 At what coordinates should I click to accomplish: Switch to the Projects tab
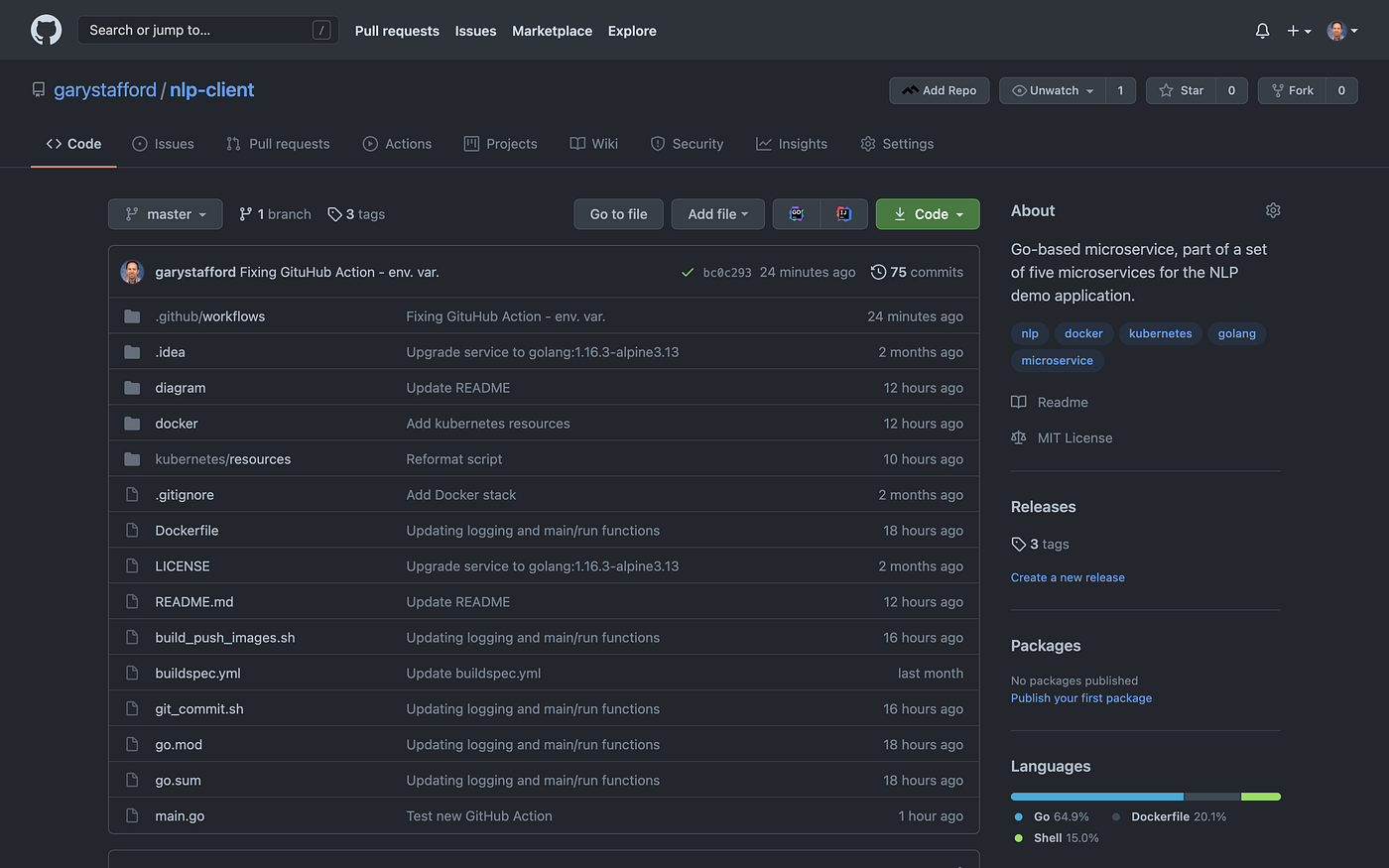(501, 144)
